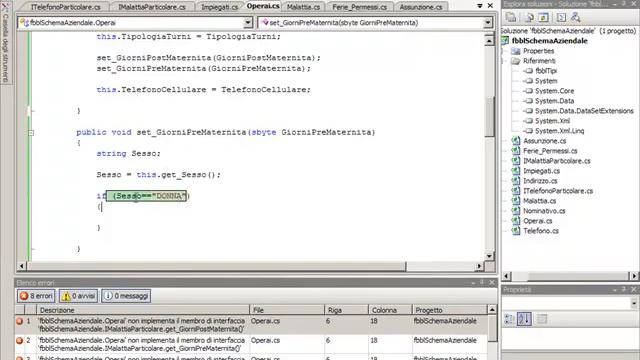The image size is (640, 360).
Task: Collapse the set_GiorniPreMaternita method outline
Action: click(x=31, y=133)
